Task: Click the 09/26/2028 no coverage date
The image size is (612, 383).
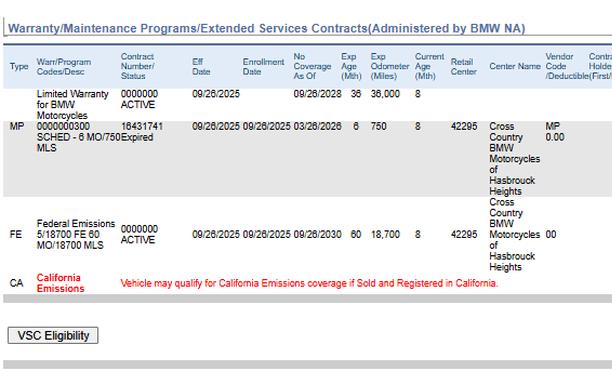Action: 317,94
